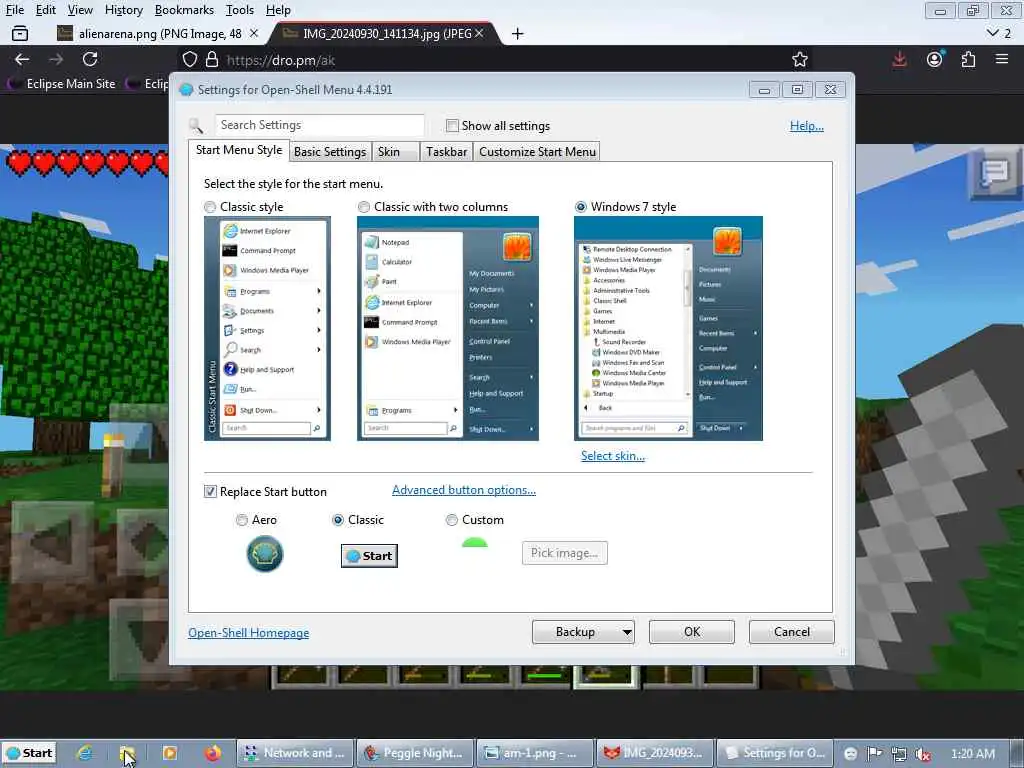Open the Firefox hamburger application menu
The image size is (1024, 768).
pos(1002,59)
